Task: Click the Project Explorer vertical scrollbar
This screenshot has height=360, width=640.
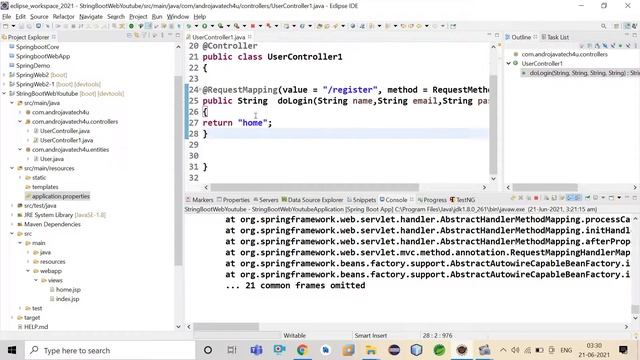Action: pos(178,171)
